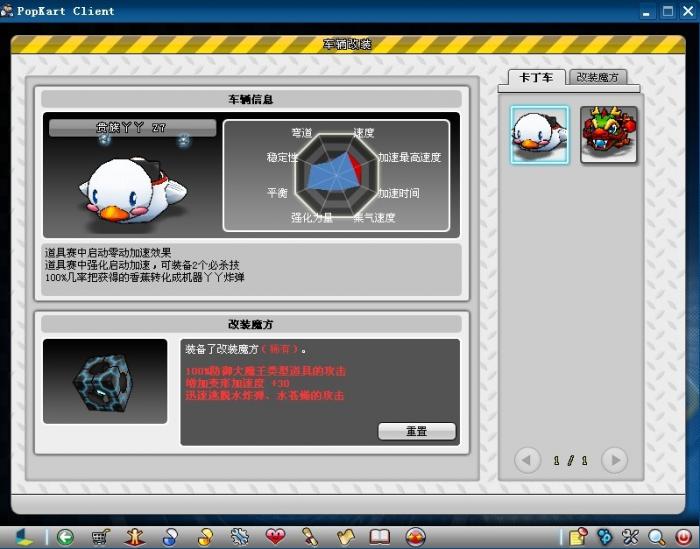Click the orange character figure icon
This screenshot has height=549, width=700.
coord(135,537)
